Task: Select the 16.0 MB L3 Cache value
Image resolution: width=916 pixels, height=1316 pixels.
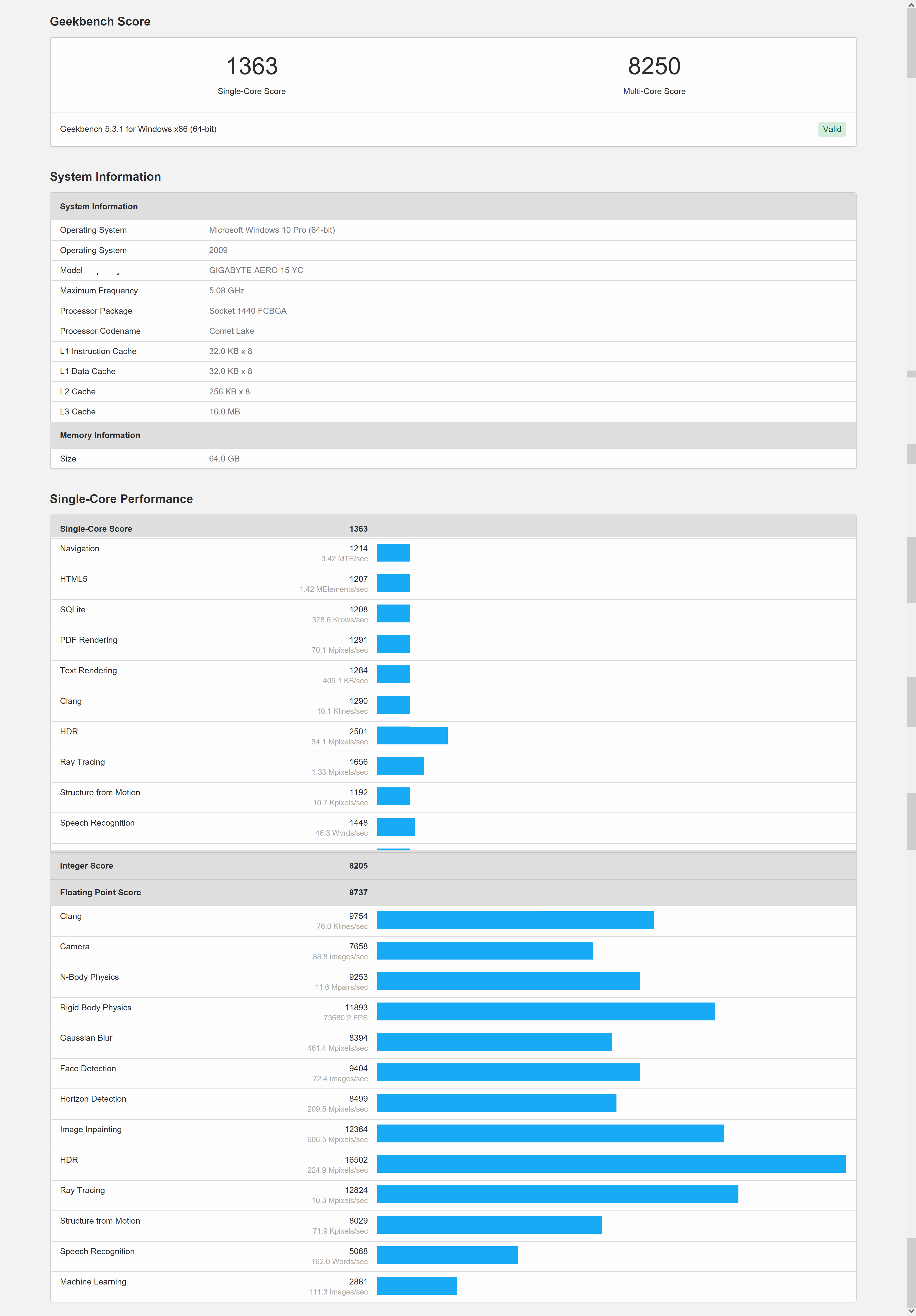Action: 225,412
